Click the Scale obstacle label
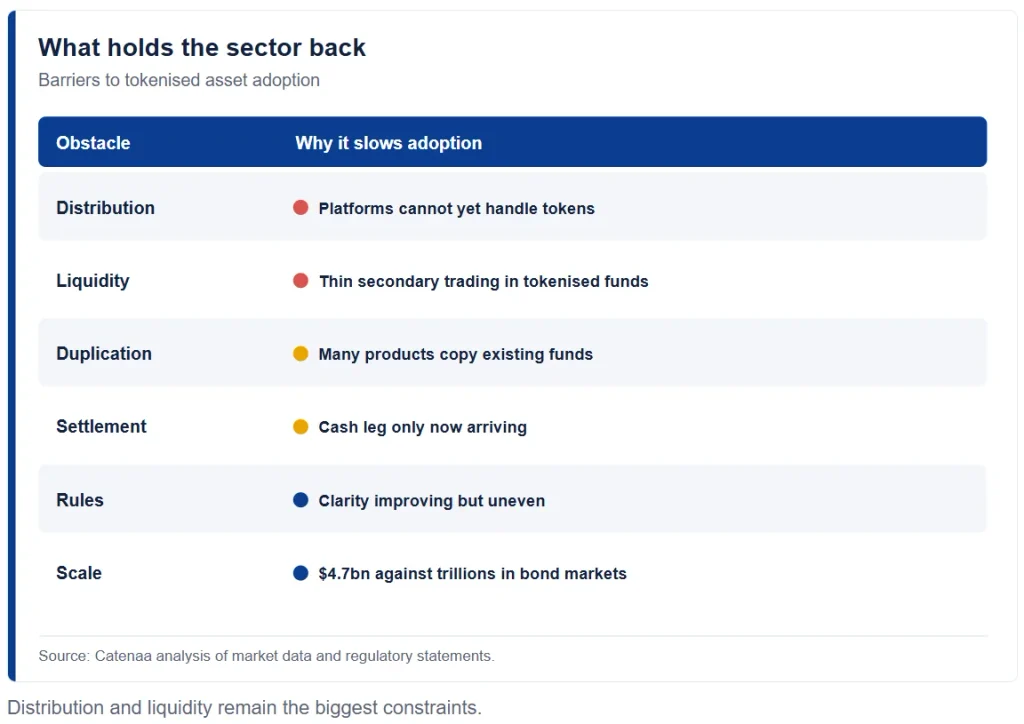Image resolution: width=1024 pixels, height=724 pixels. [x=79, y=573]
